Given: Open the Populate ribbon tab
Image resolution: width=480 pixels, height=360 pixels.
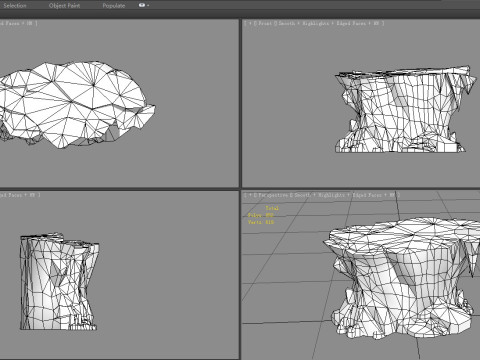Looking at the screenshot, I should point(114,6).
